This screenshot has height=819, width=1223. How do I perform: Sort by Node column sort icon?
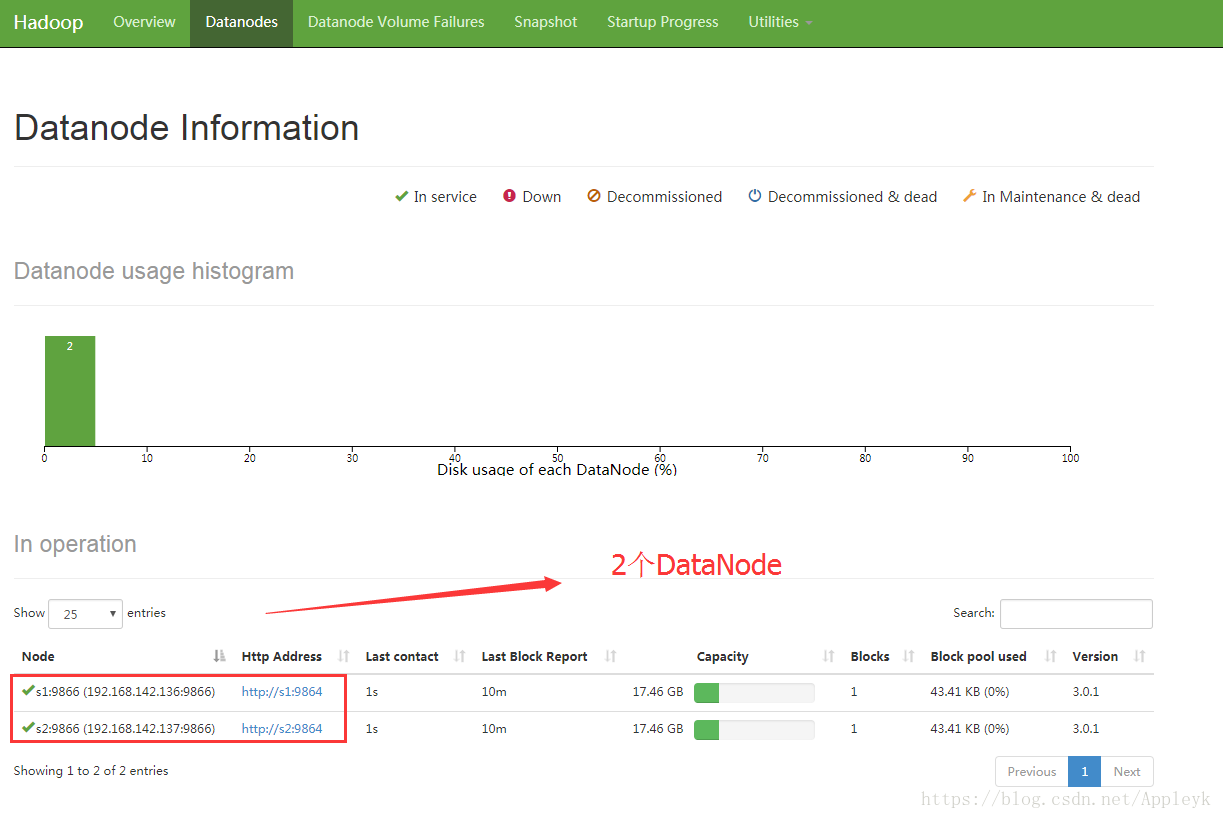coord(220,657)
